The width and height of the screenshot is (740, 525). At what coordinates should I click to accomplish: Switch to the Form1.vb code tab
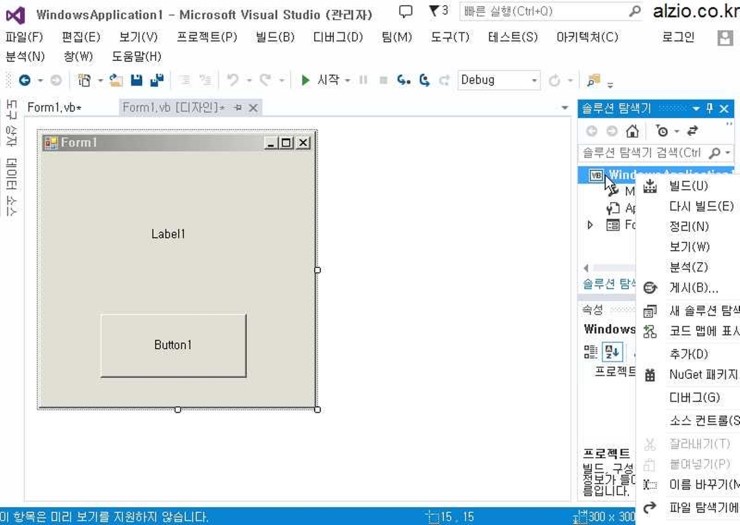point(54,108)
